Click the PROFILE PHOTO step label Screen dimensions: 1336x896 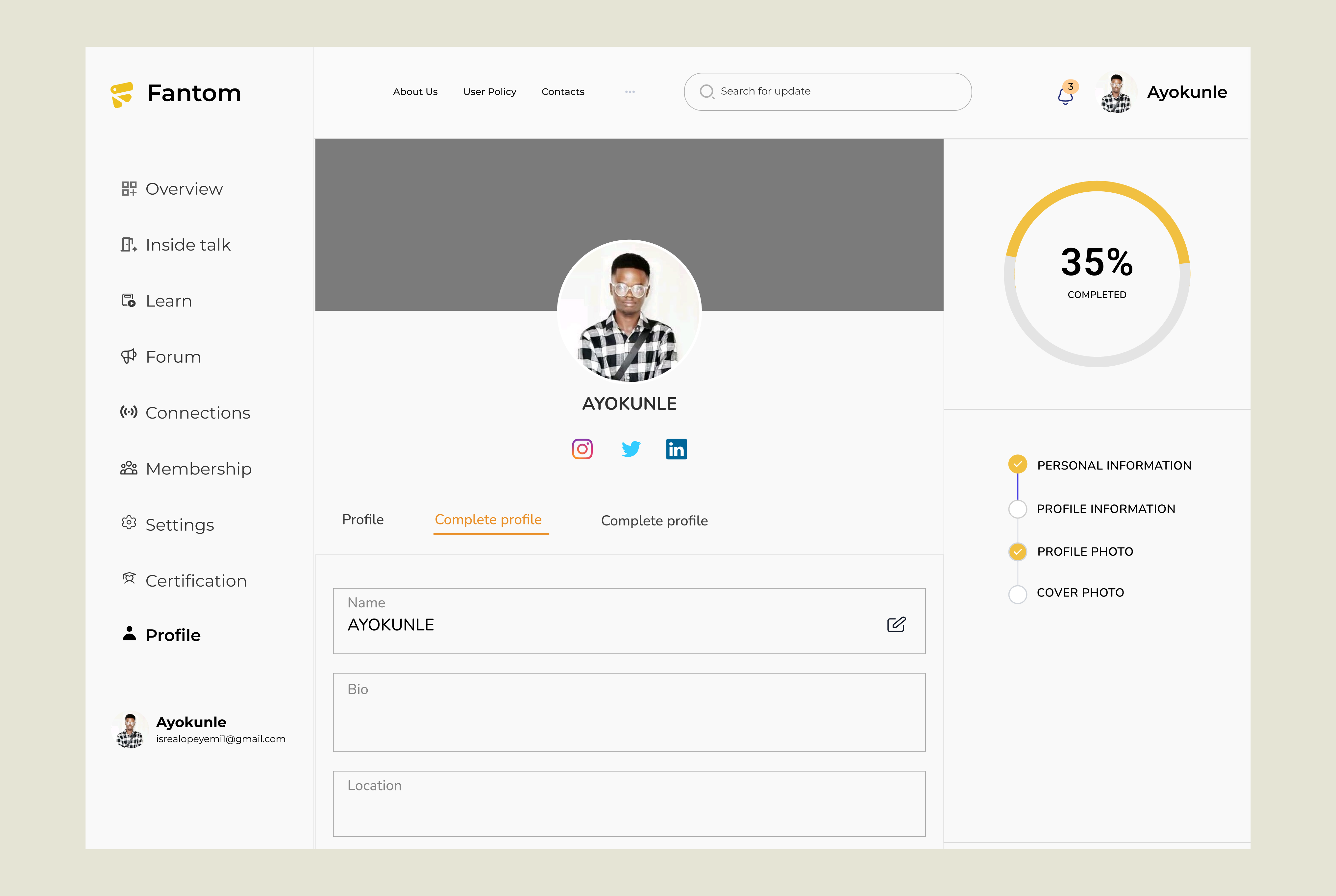pos(1085,552)
